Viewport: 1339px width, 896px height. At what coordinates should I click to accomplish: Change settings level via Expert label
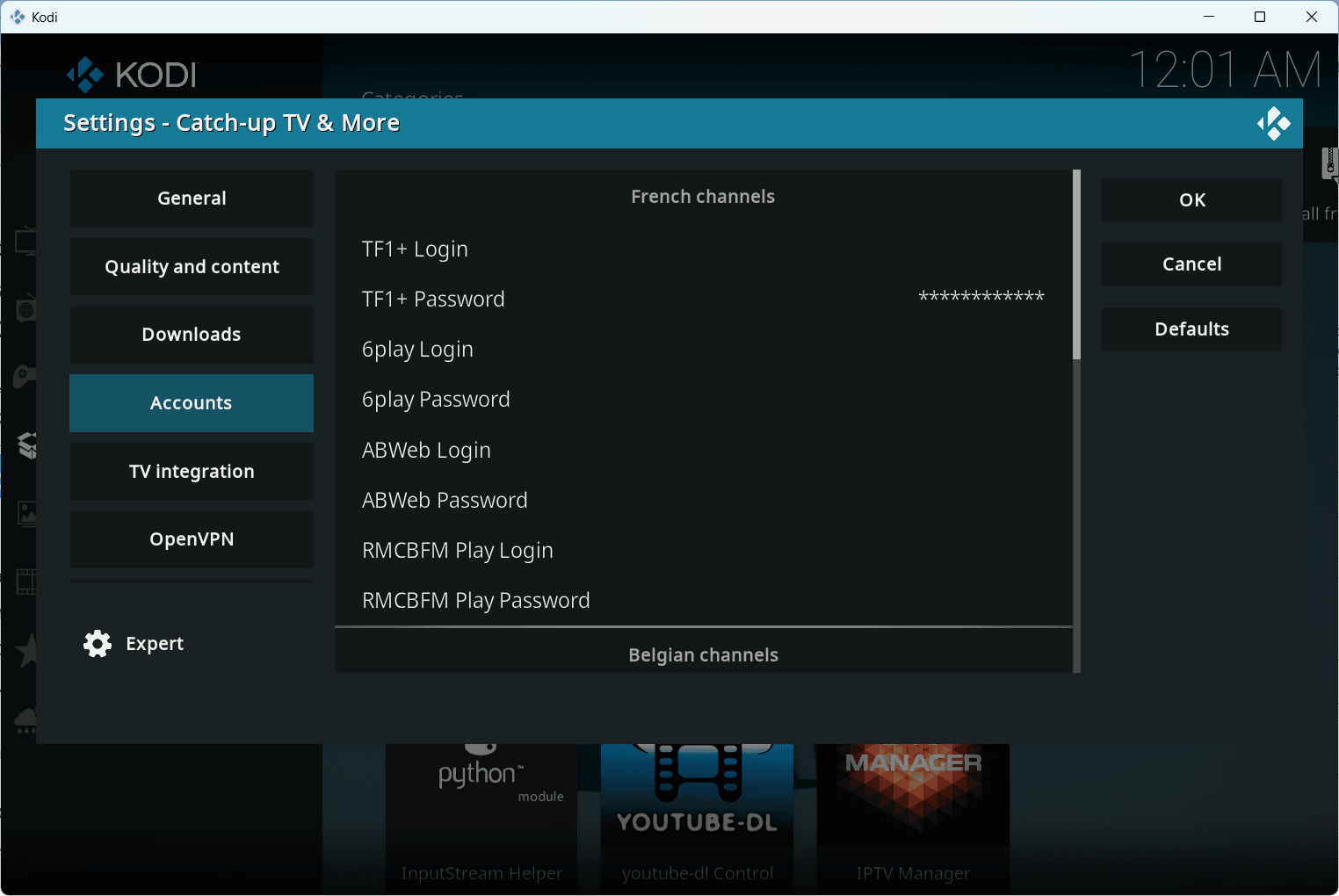coord(155,644)
